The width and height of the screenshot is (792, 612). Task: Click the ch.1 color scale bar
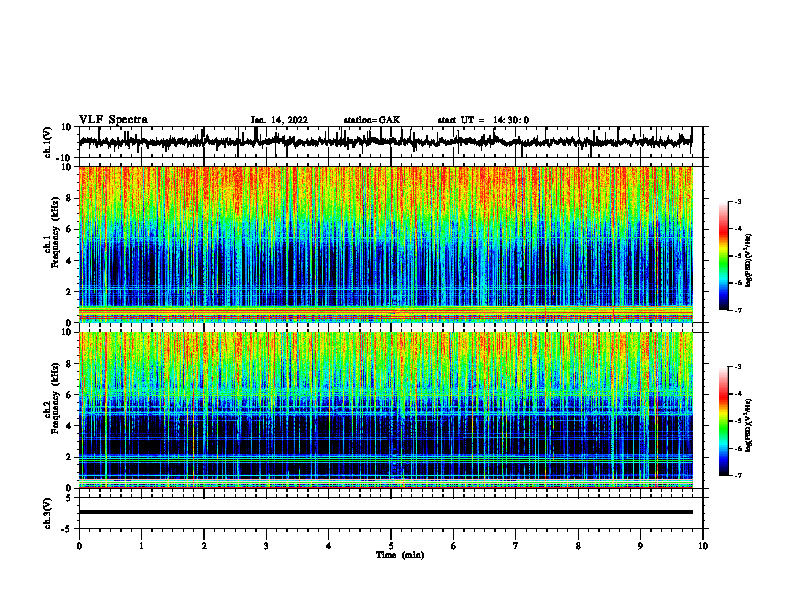coord(723,256)
